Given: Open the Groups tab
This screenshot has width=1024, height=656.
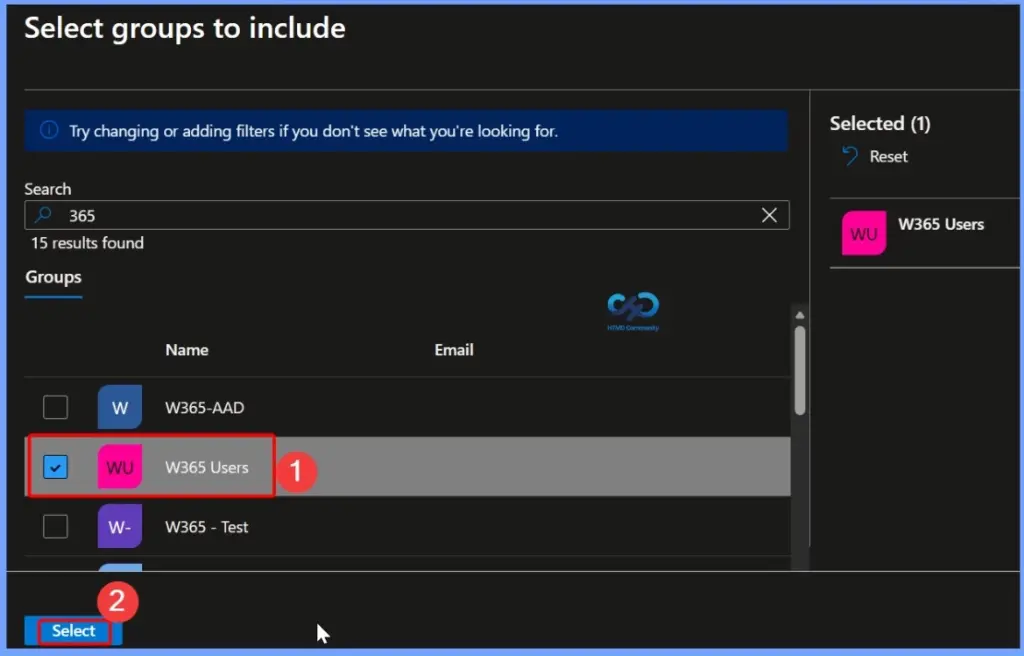Looking at the screenshot, I should point(54,277).
